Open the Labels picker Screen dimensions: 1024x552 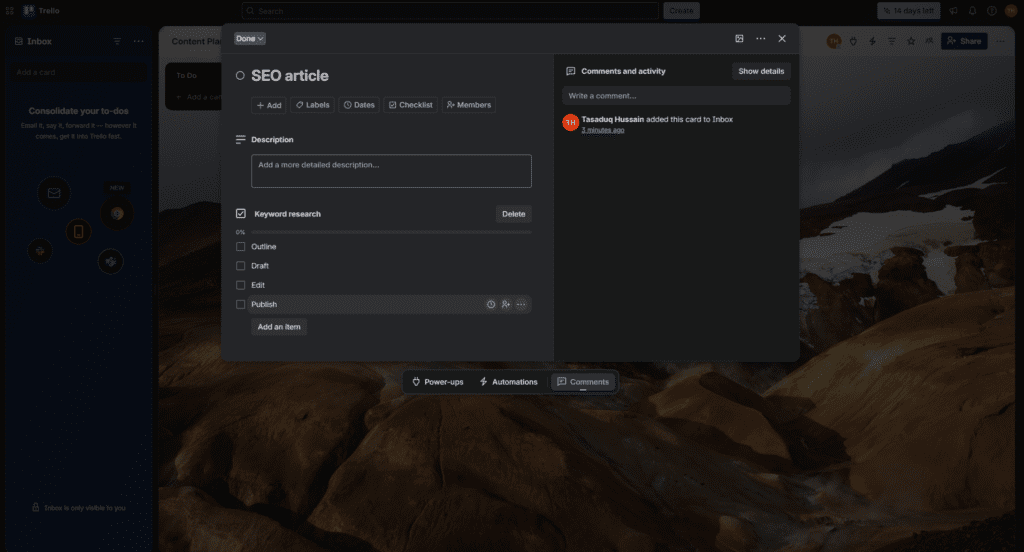click(x=312, y=105)
